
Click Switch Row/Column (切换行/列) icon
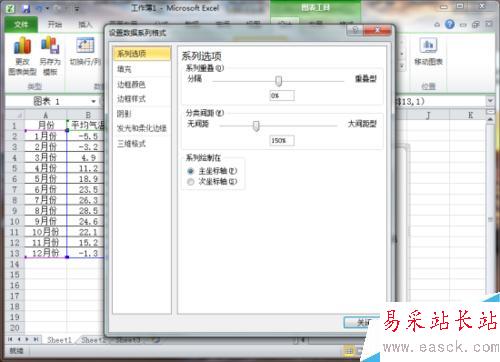point(85,52)
